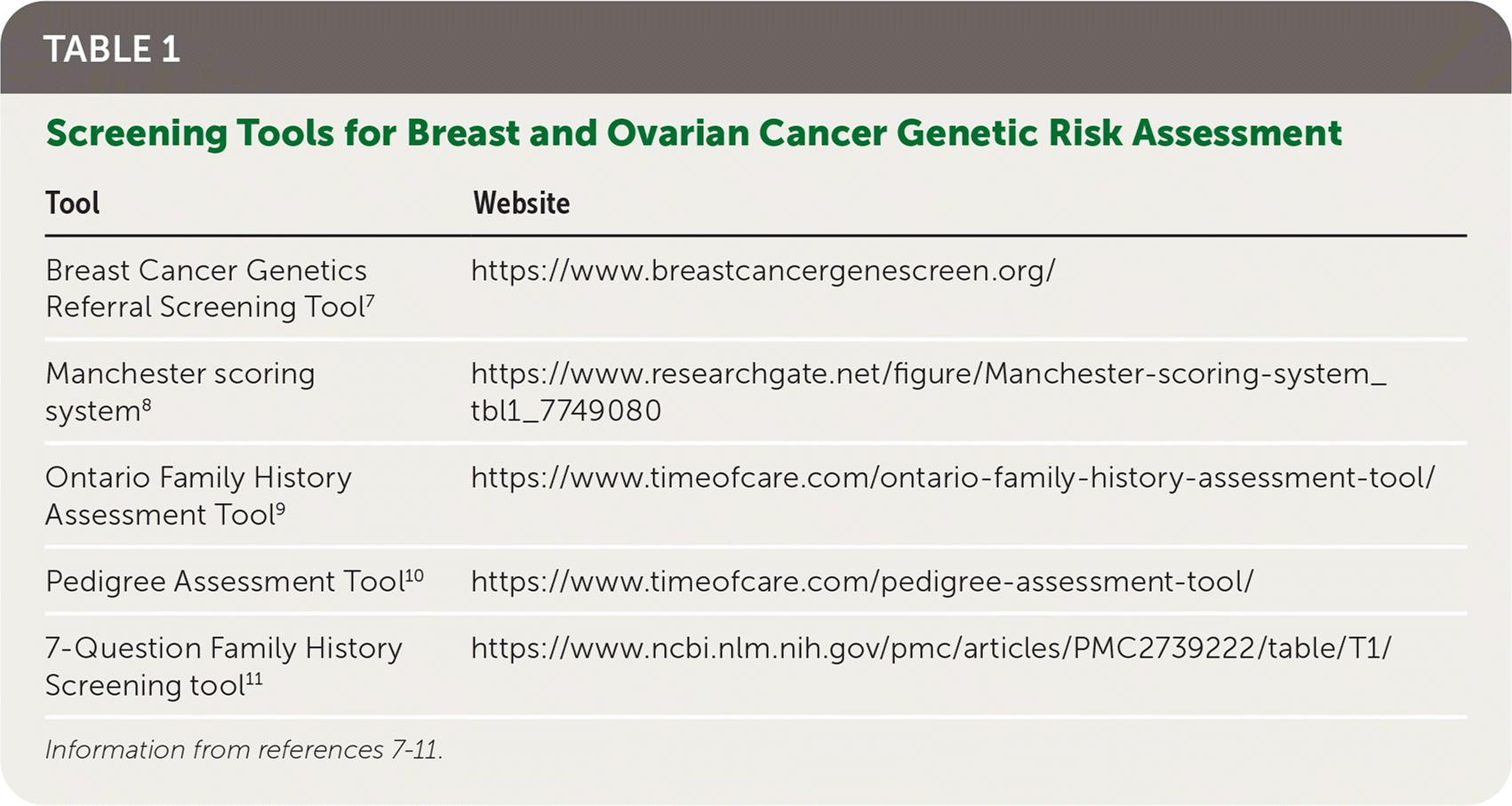This screenshot has height=806, width=1512.
Task: Click the Ontario Family History Assessment Tool name
Action: click(x=198, y=496)
